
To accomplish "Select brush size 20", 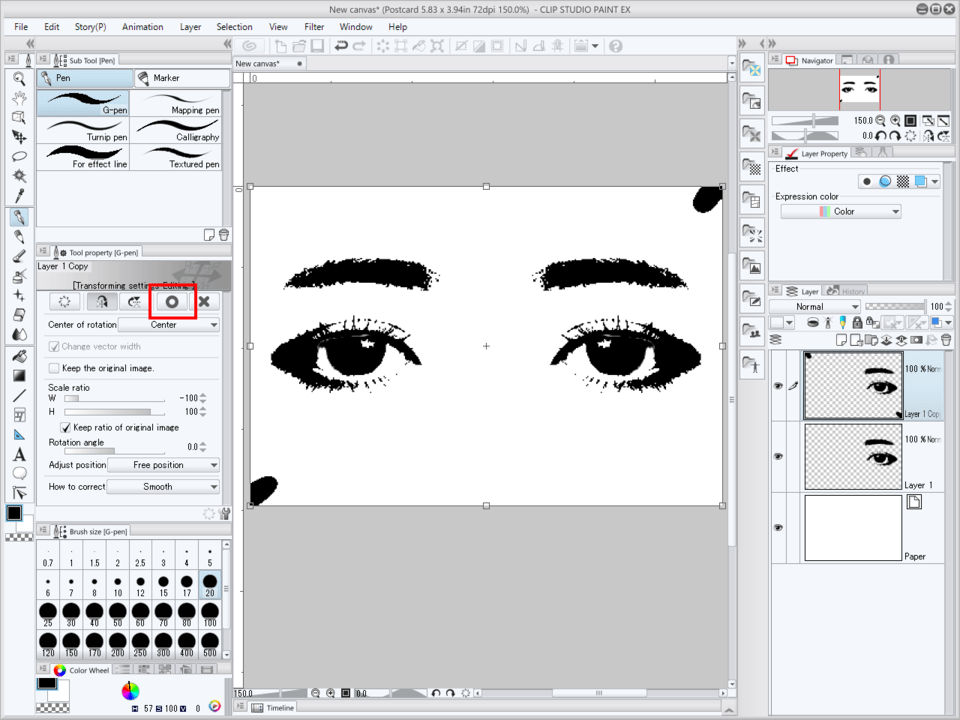I will point(210,583).
